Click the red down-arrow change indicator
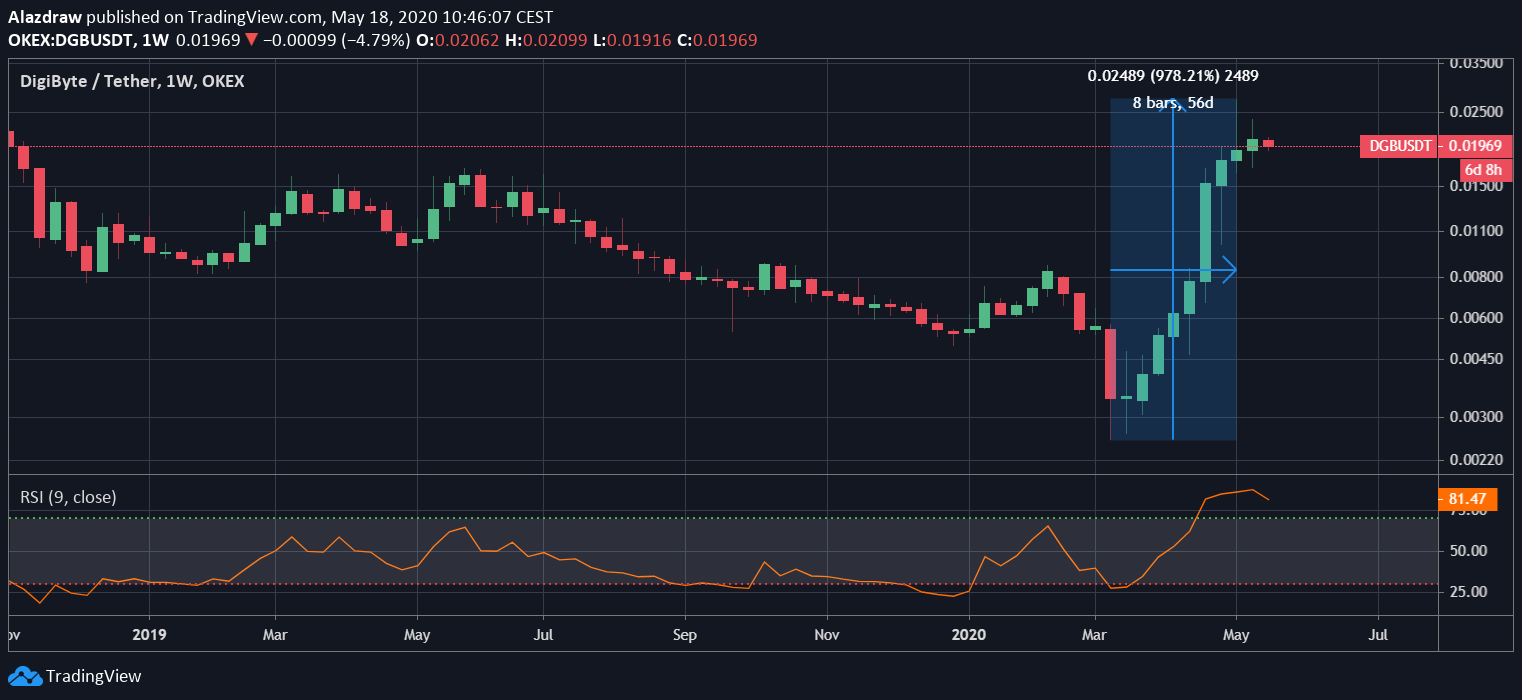 [x=249, y=39]
